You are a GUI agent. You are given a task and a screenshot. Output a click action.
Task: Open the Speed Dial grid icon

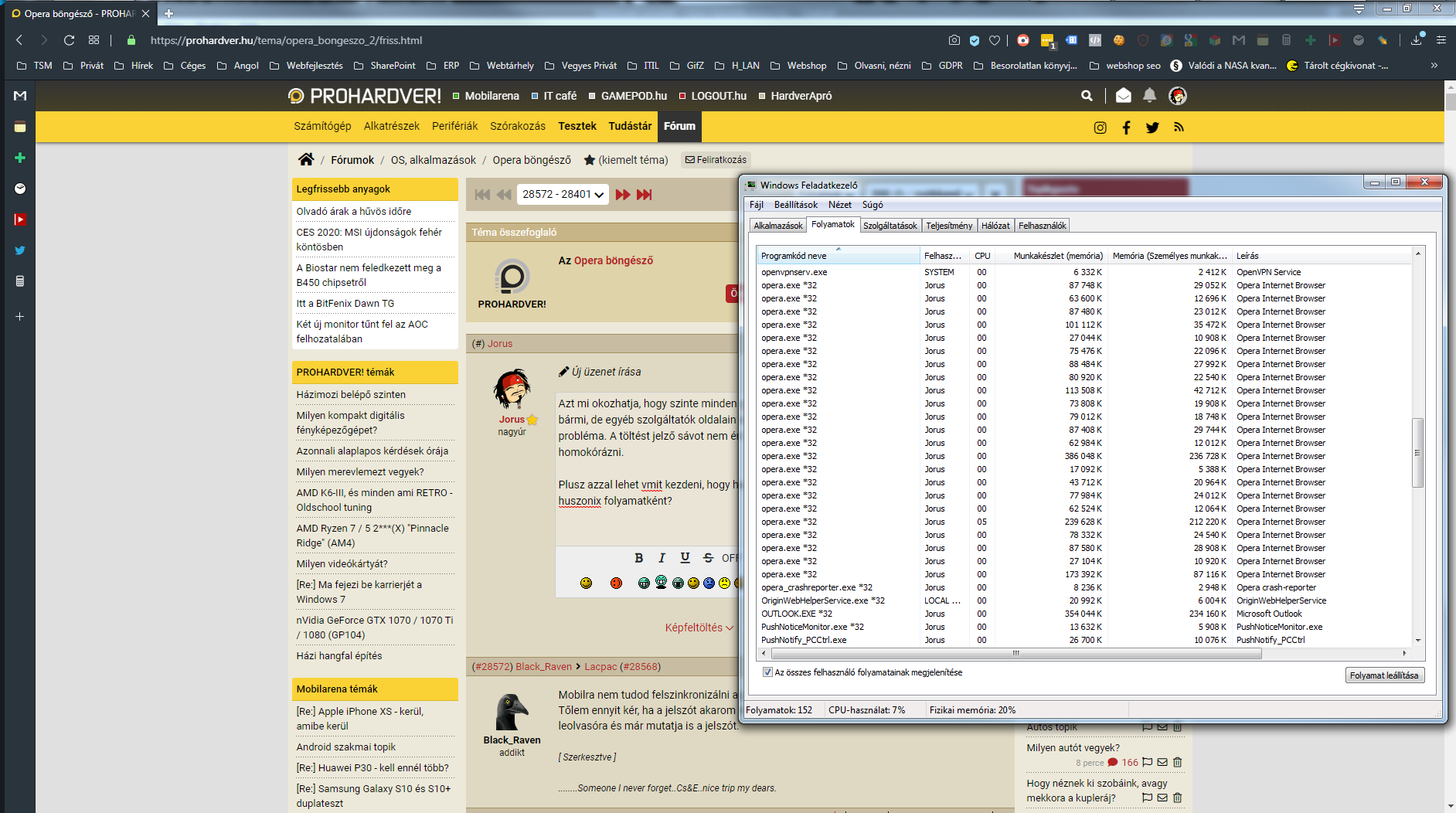click(x=94, y=40)
